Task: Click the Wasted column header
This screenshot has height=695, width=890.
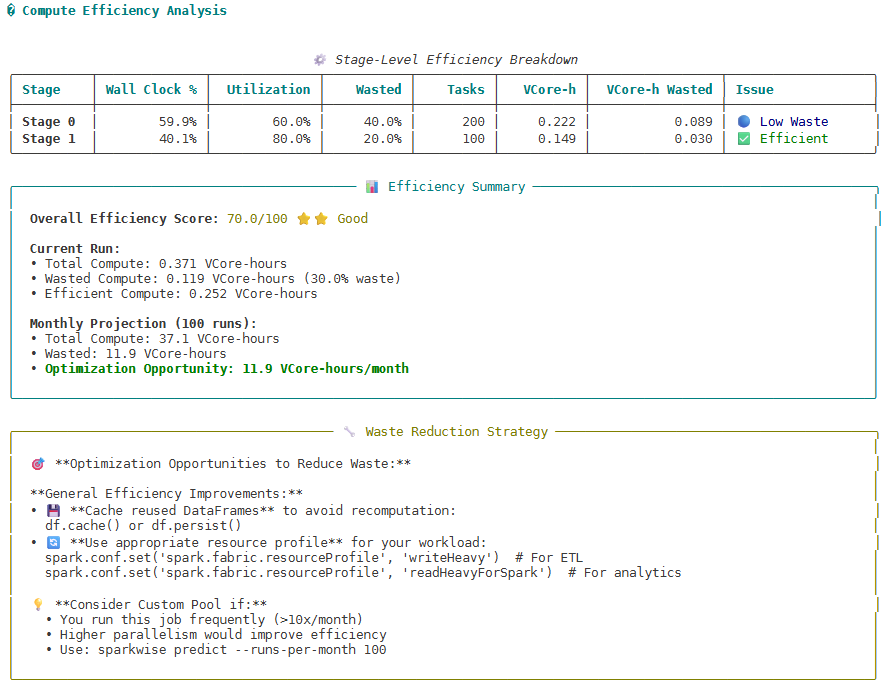Action: pyautogui.click(x=379, y=90)
